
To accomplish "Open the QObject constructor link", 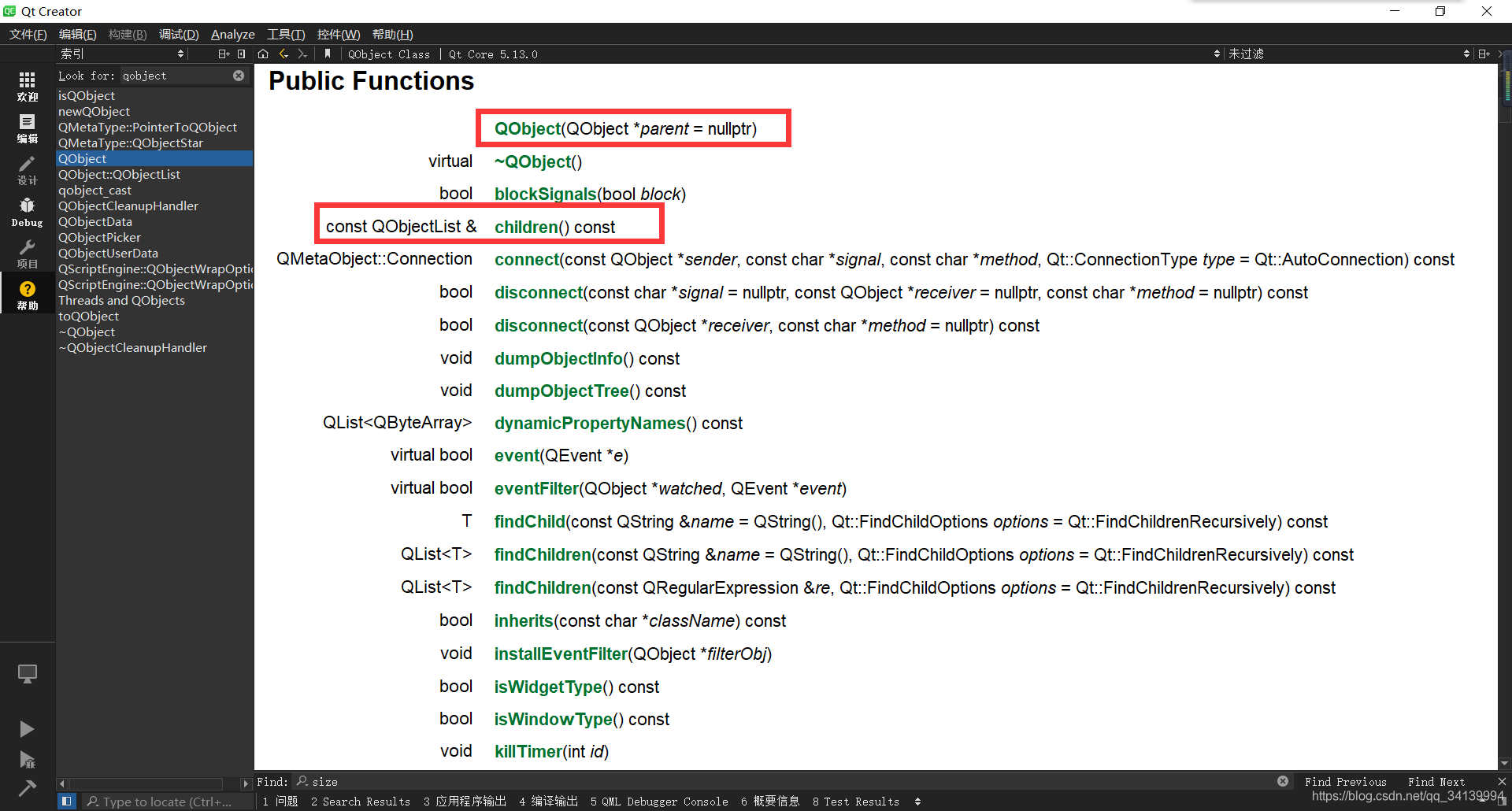I will click(x=528, y=129).
